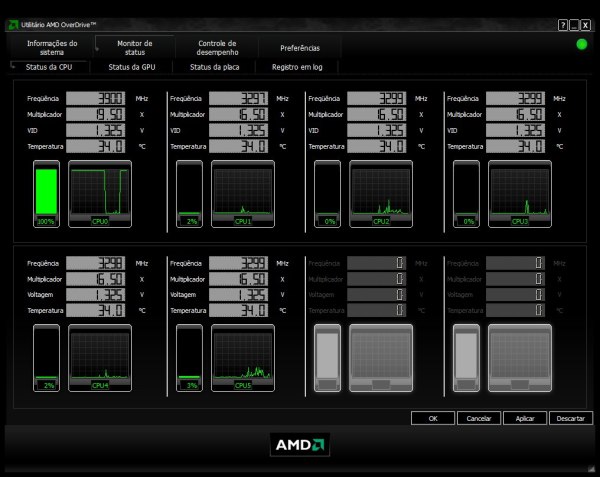Viewport: 600px width, 477px height.
Task: Click the CPU0 frequency value 3900
Action: [x=95, y=98]
